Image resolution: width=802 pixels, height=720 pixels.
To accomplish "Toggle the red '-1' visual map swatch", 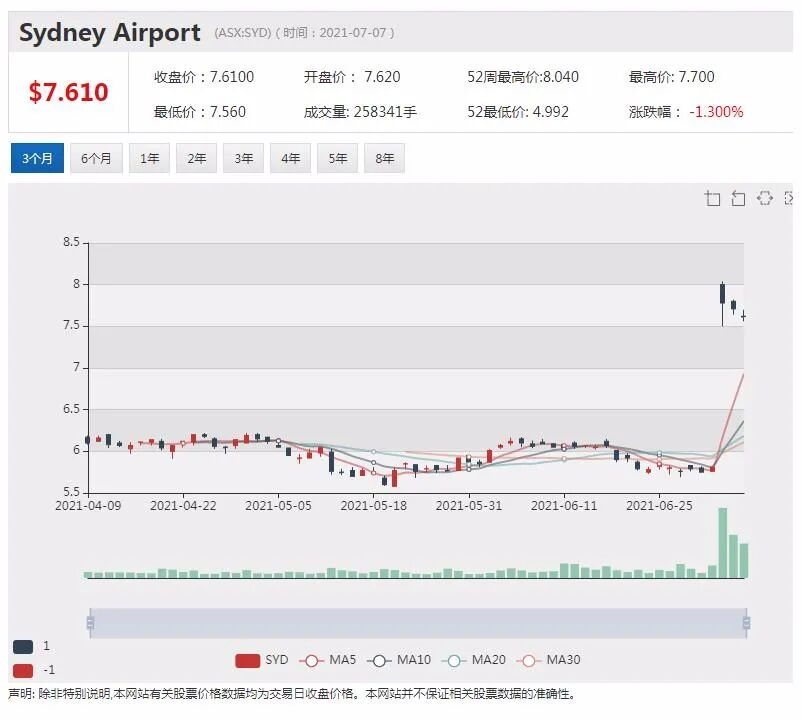I will tap(23, 670).
